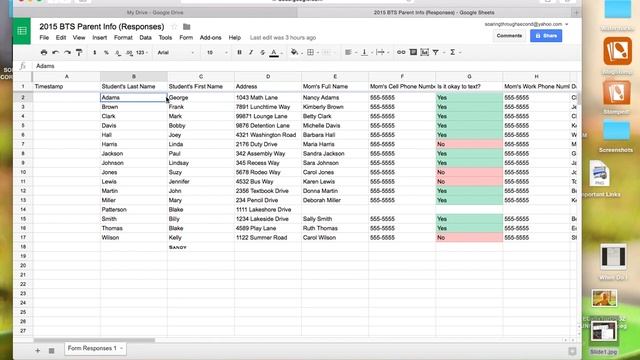
Task: Open the Add-ons menu
Action: 211,38
